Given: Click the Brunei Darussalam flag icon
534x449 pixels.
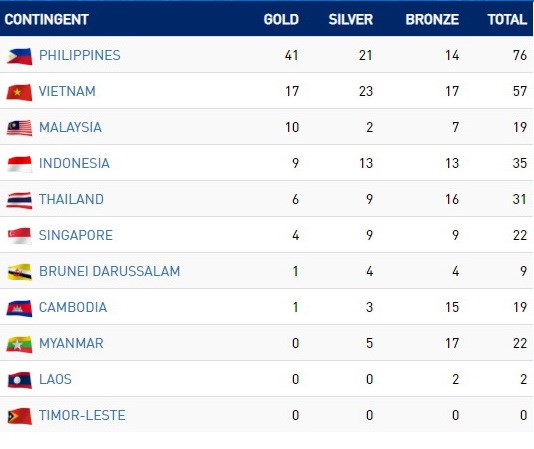Looking at the screenshot, I should point(19,272).
